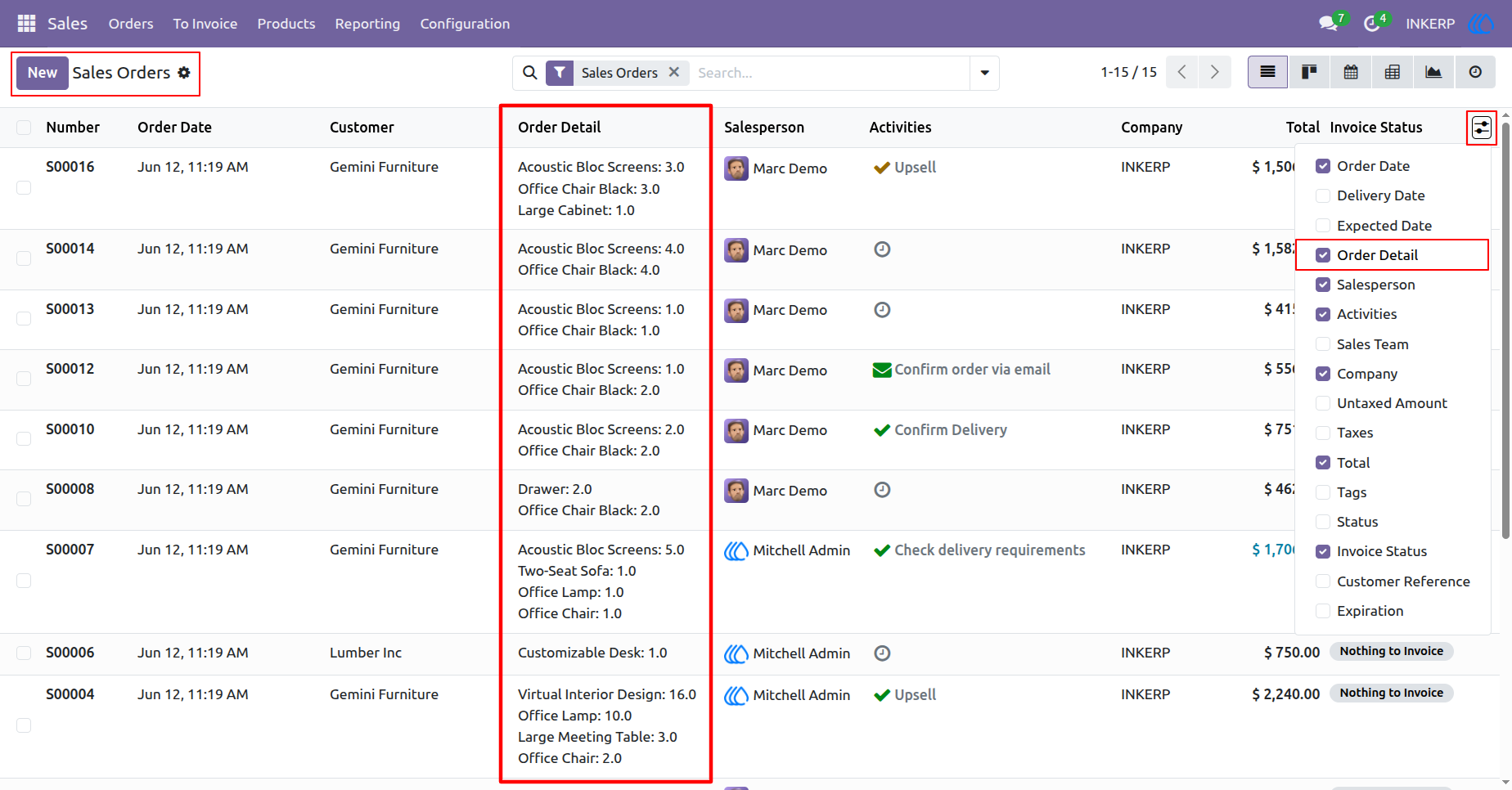
Task: Open the Configuration menu
Action: click(465, 24)
